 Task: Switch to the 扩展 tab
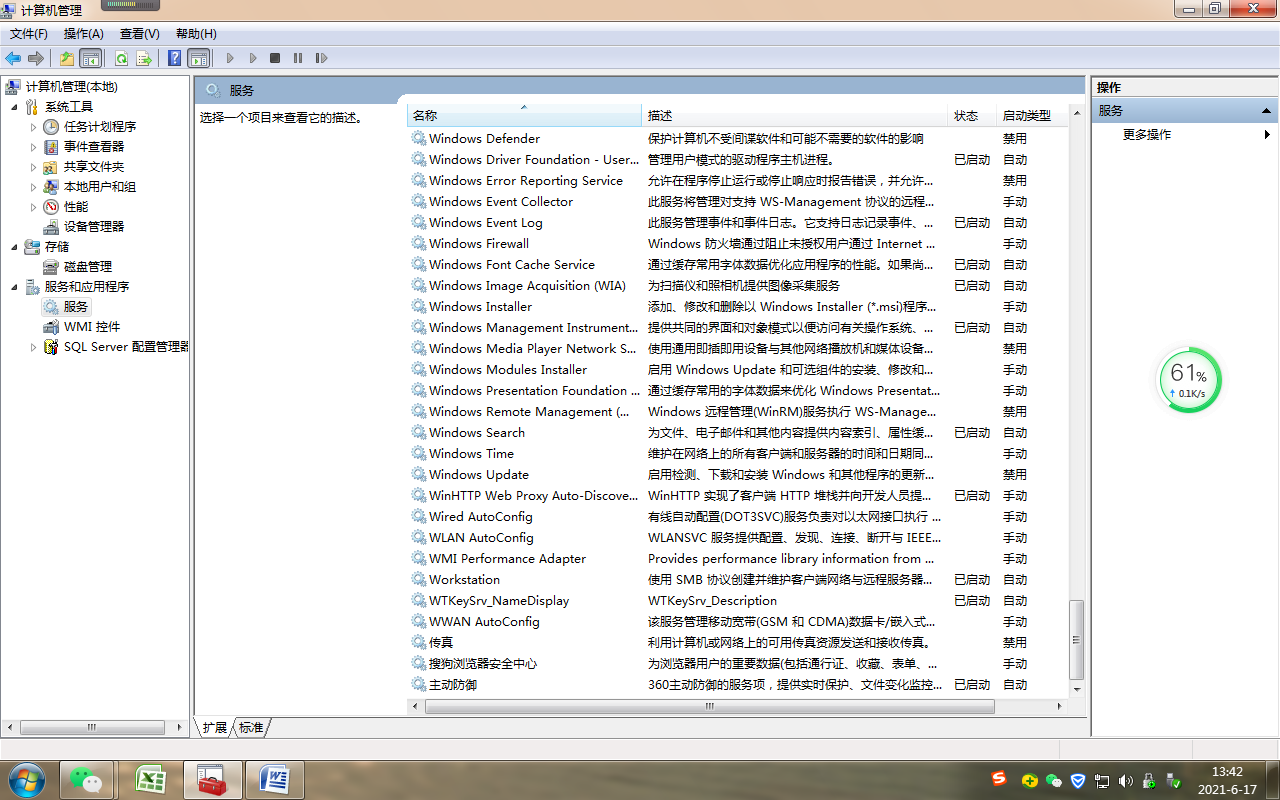tap(215, 728)
